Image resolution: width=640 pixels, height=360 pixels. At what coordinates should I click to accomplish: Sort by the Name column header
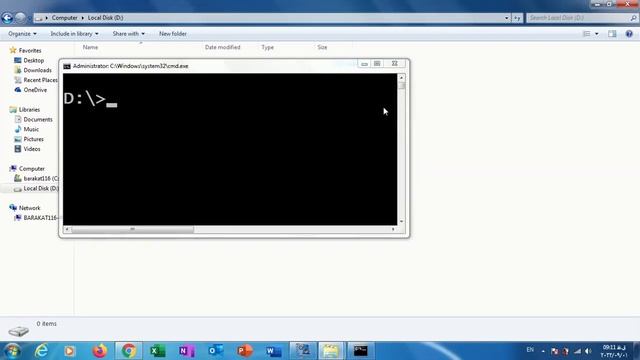point(90,47)
